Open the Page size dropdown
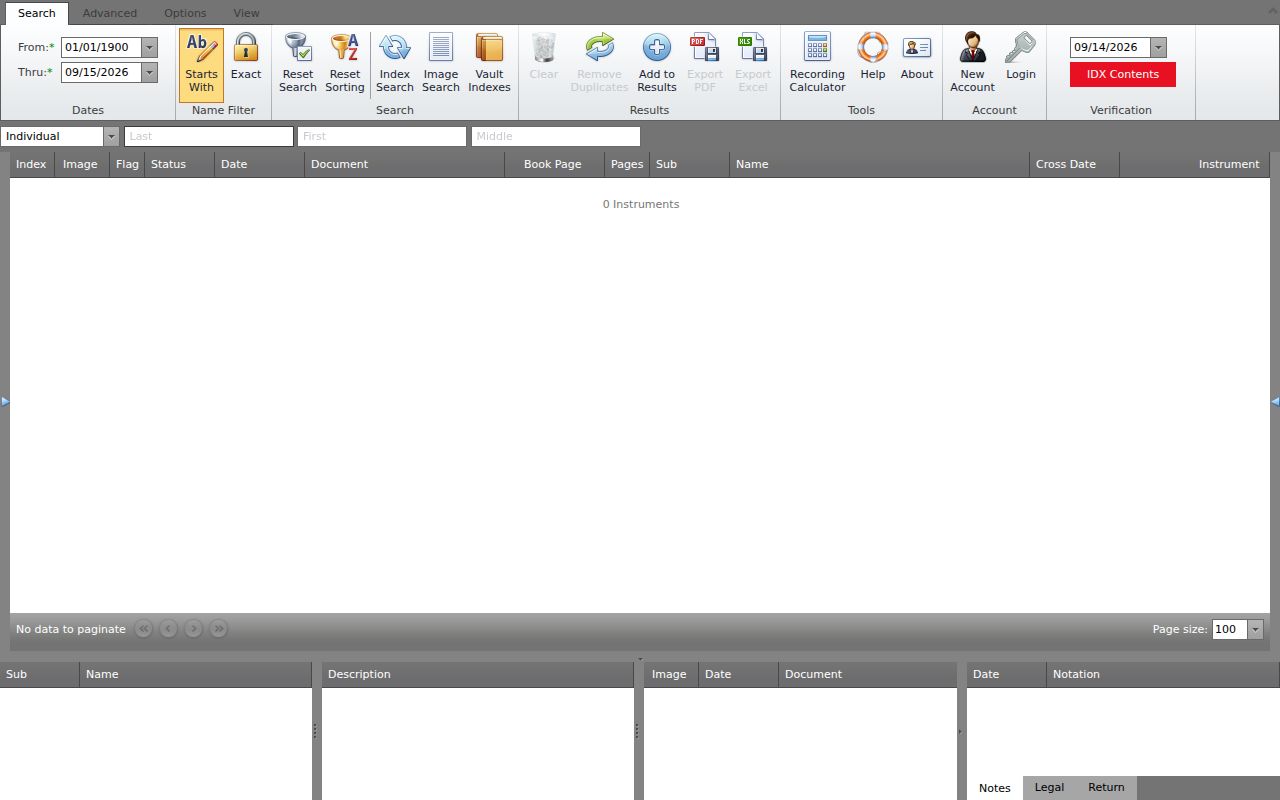Viewport: 1280px width, 800px height. [x=1255, y=629]
